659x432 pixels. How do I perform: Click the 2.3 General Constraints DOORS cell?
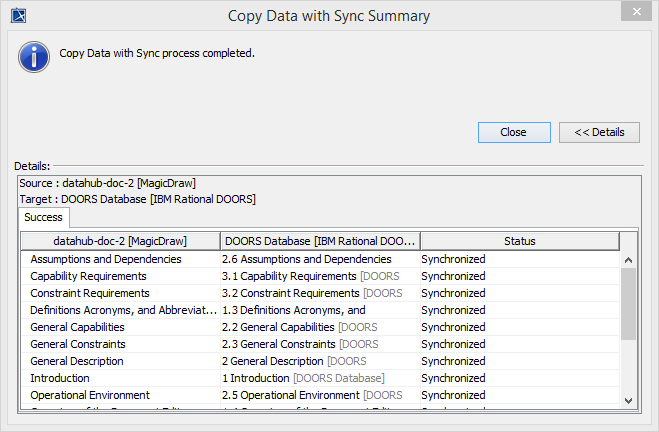pyautogui.click(x=299, y=344)
